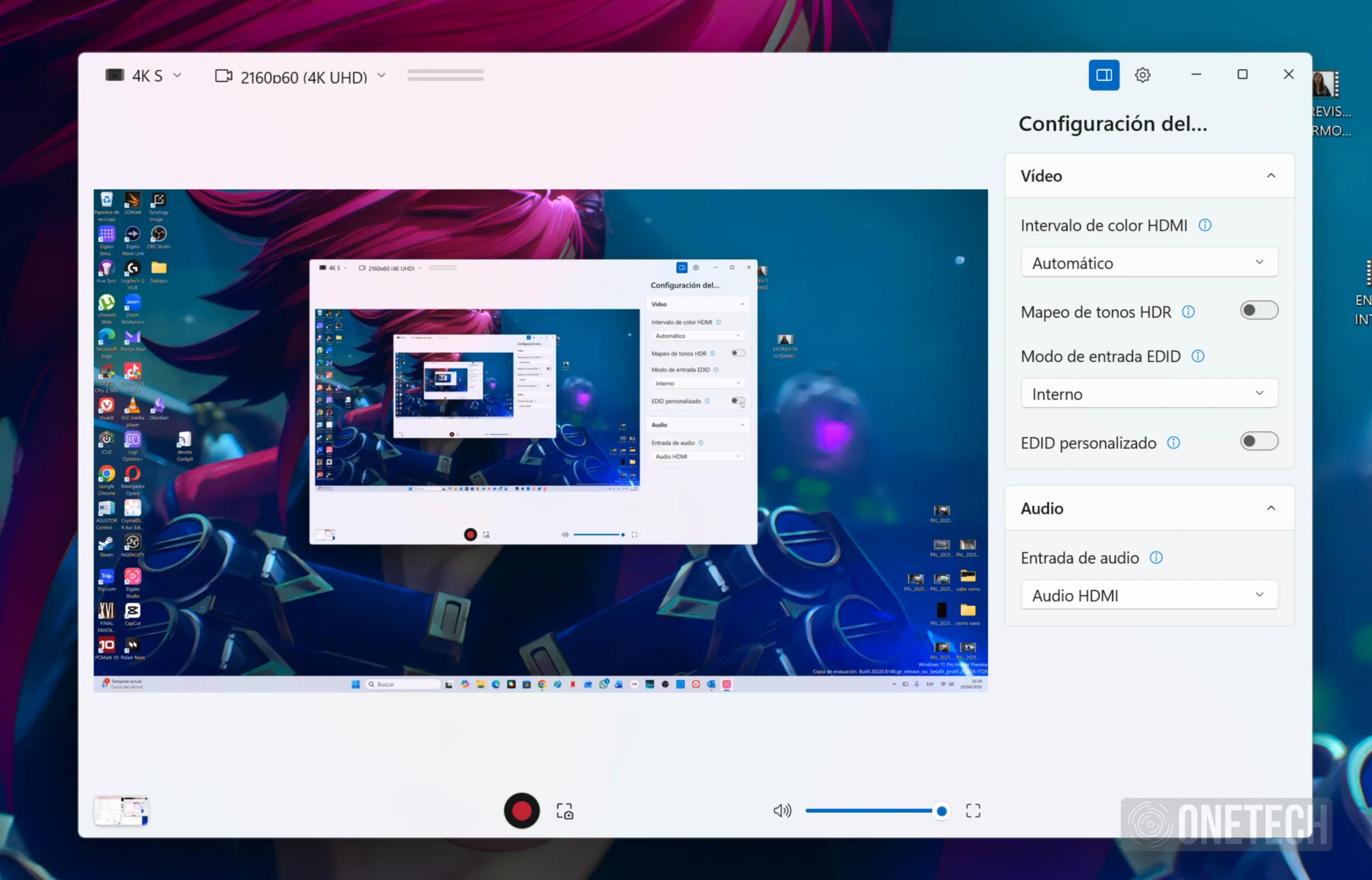
Task: Select the Trabajos folder in the preview desktop
Action: pyautogui.click(x=159, y=272)
